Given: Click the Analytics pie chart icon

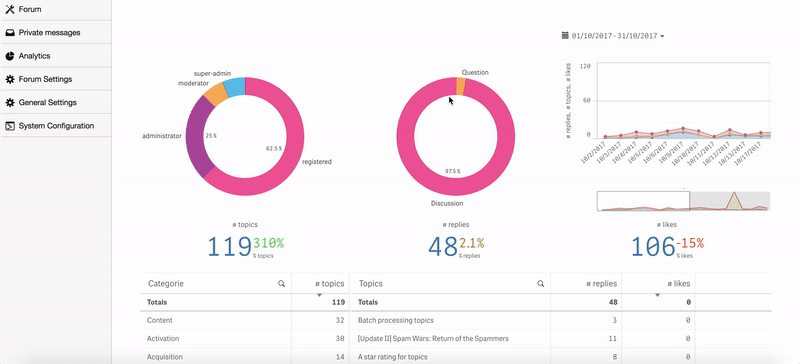Looking at the screenshot, I should pyautogui.click(x=10, y=56).
